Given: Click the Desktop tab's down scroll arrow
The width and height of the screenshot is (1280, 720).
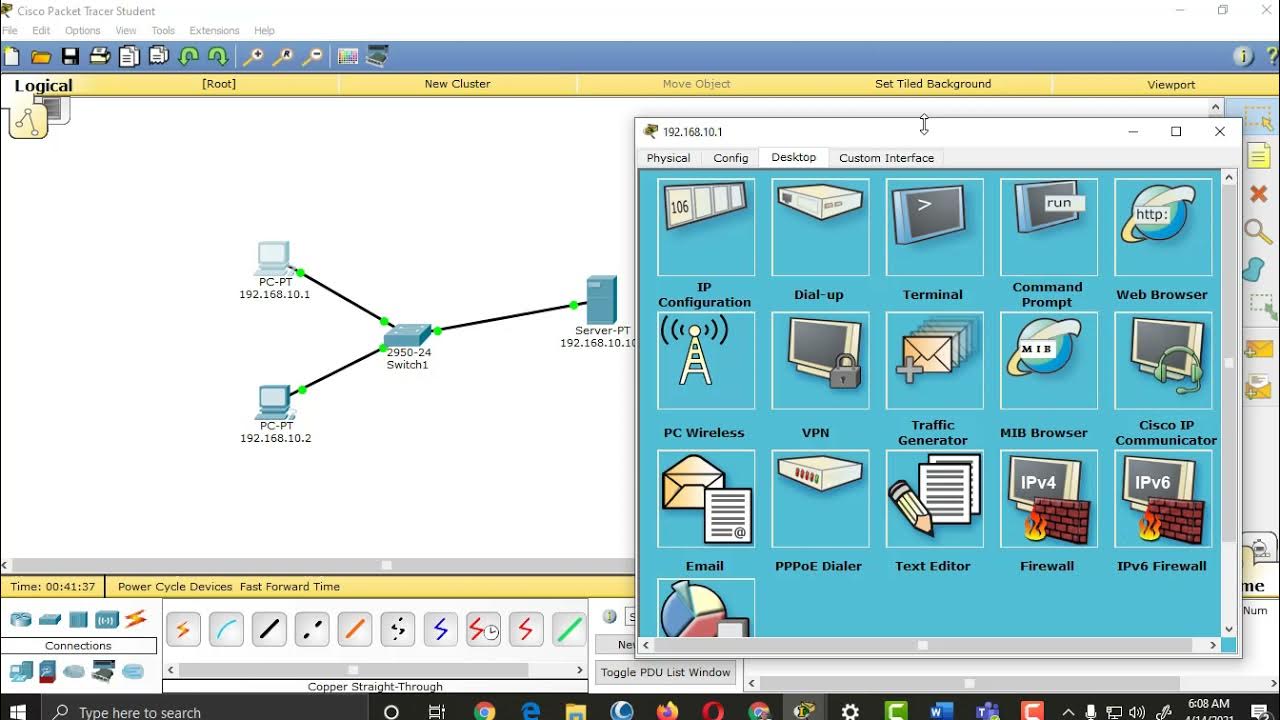Looking at the screenshot, I should click(x=1229, y=629).
